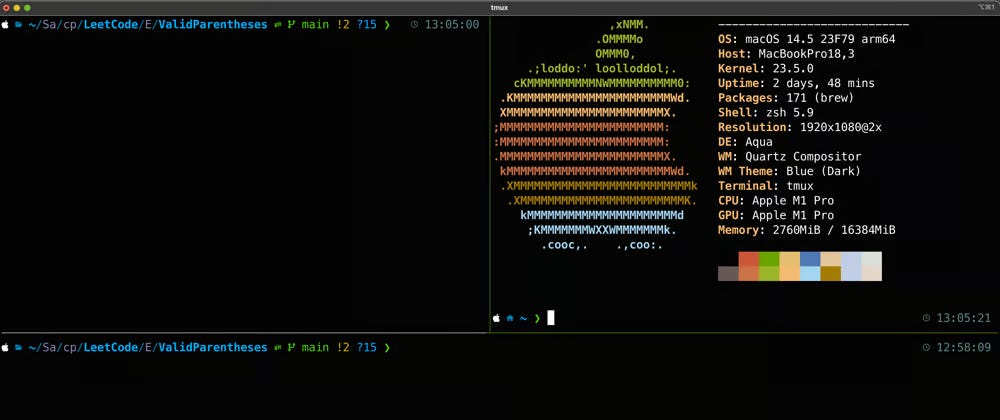The width and height of the screenshot is (1000, 420).
Task: Select the dark gold neofetch color block
Action: pyautogui.click(x=830, y=273)
